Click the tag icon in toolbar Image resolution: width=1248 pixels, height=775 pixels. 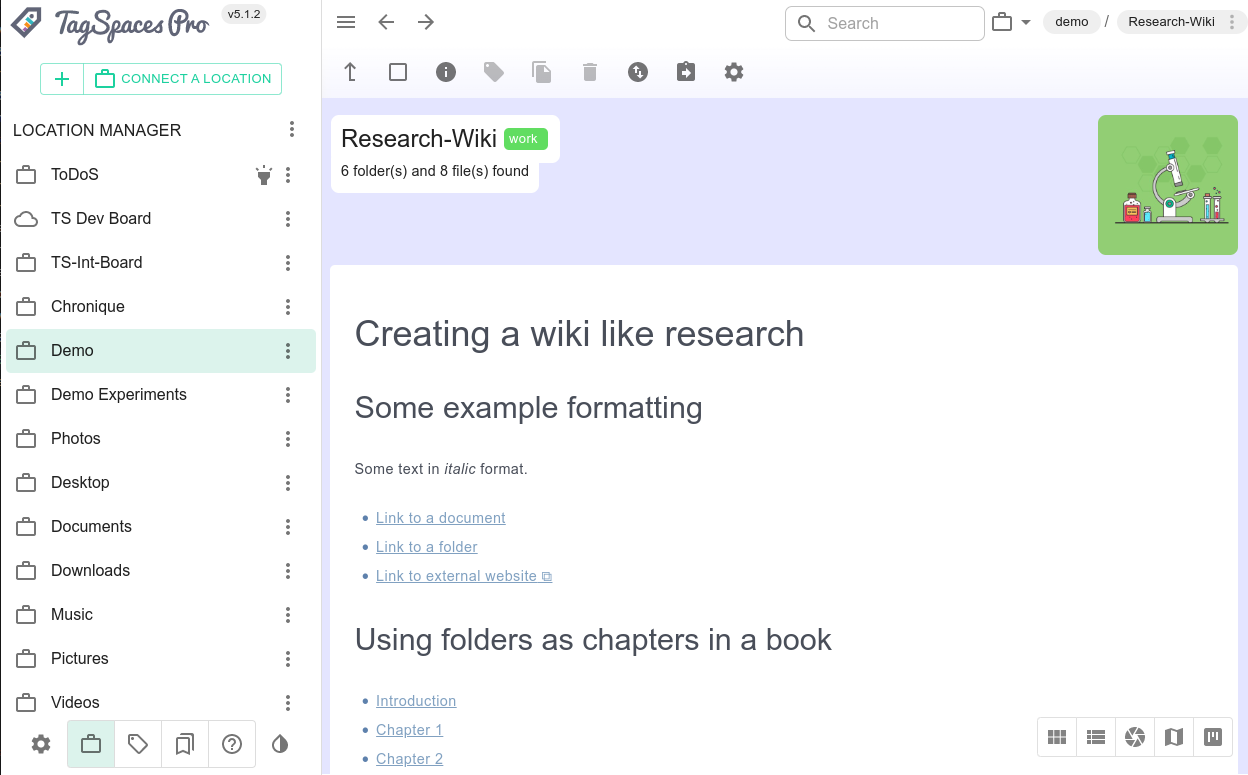click(494, 72)
